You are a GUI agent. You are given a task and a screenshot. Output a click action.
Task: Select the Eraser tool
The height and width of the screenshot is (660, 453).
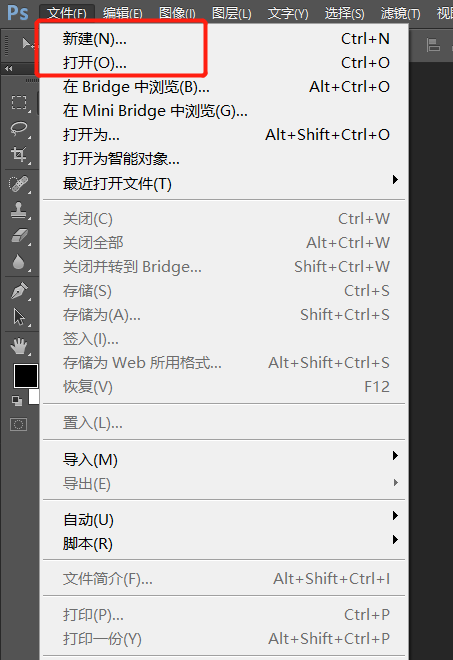point(19,236)
